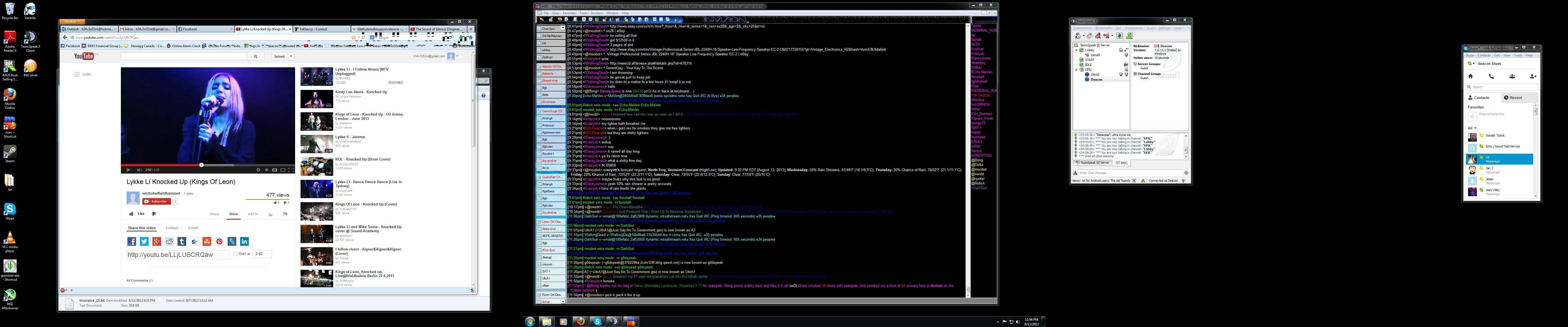The image size is (1568, 327).
Task: Open Skype Contacts menu
Action: pyautogui.click(x=1484, y=55)
